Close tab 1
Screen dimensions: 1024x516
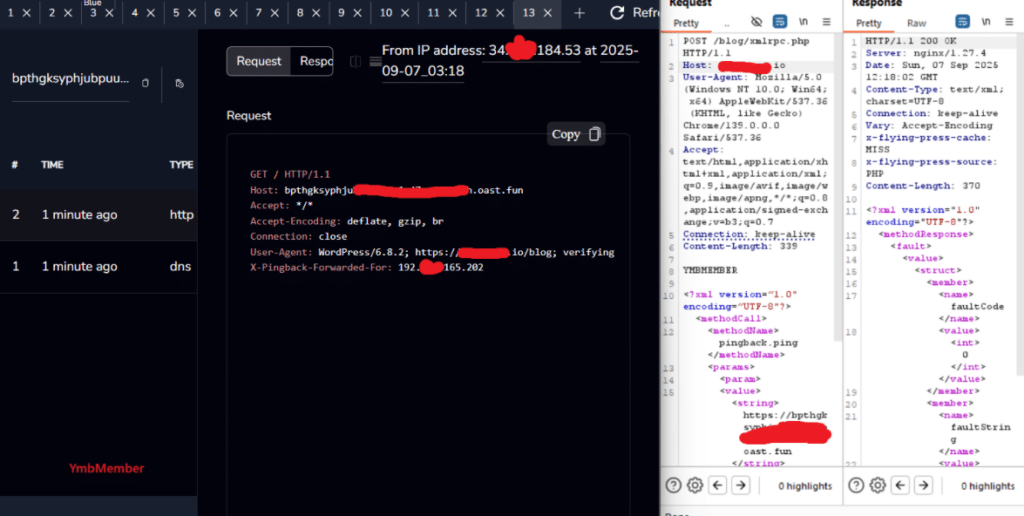click(27, 13)
